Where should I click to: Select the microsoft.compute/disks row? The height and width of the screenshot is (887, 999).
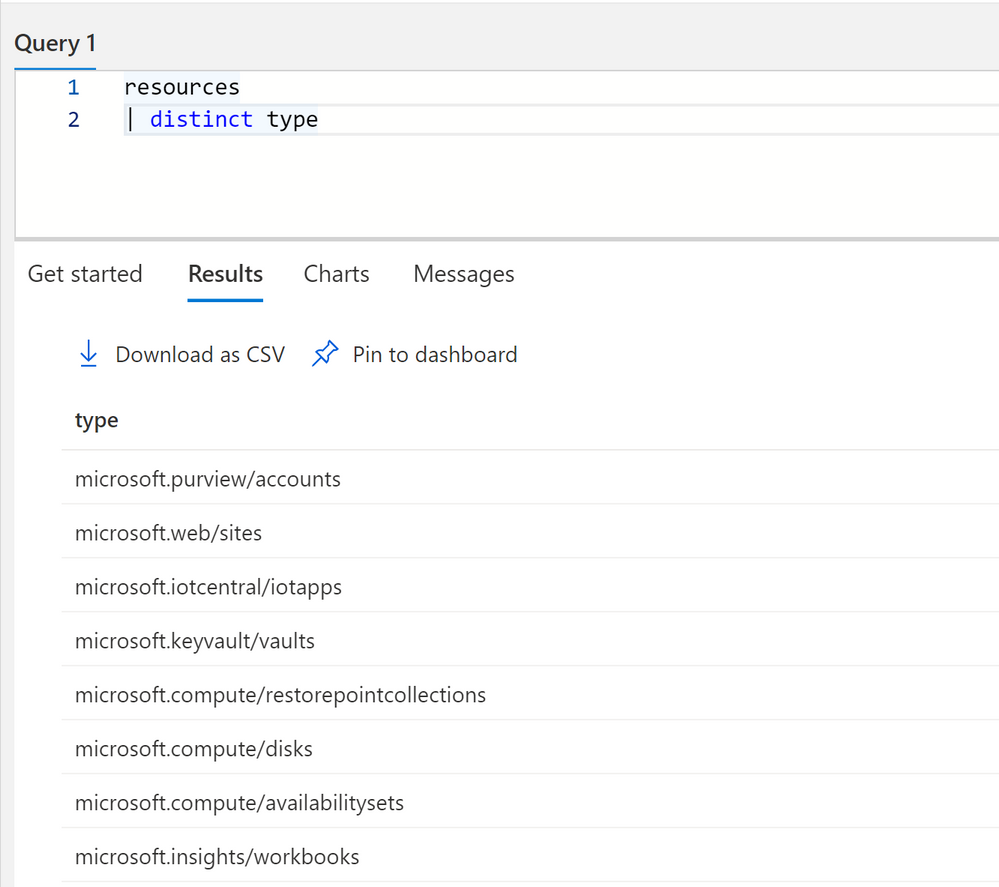[530, 749]
